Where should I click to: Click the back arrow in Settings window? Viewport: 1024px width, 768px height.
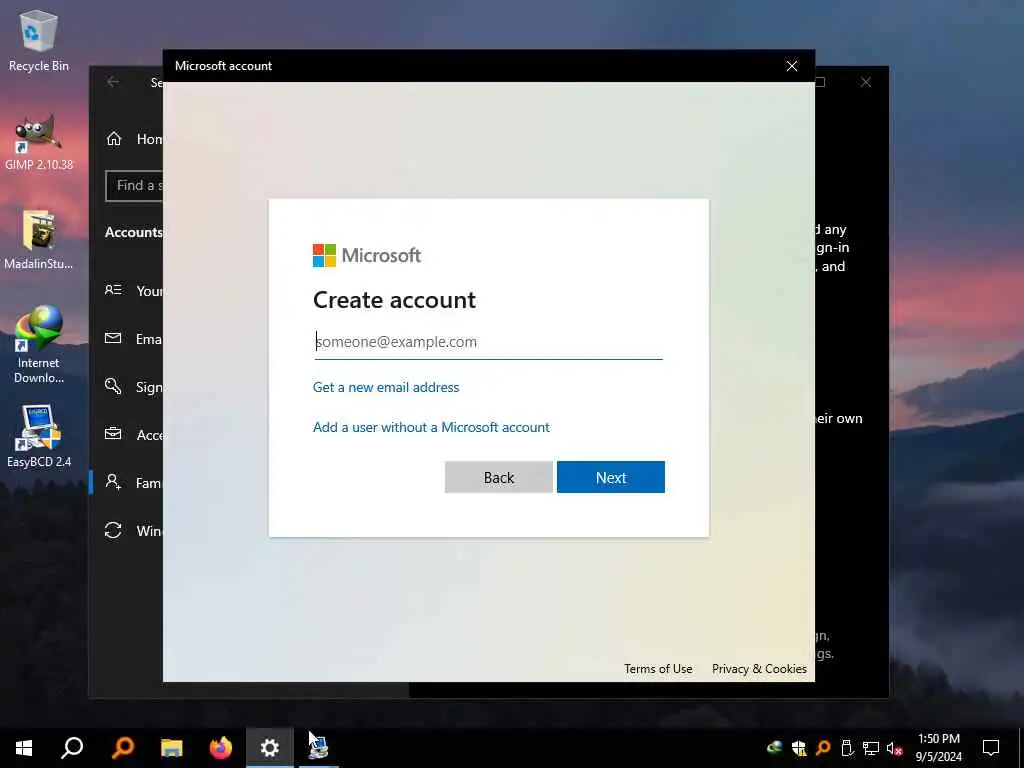113,82
